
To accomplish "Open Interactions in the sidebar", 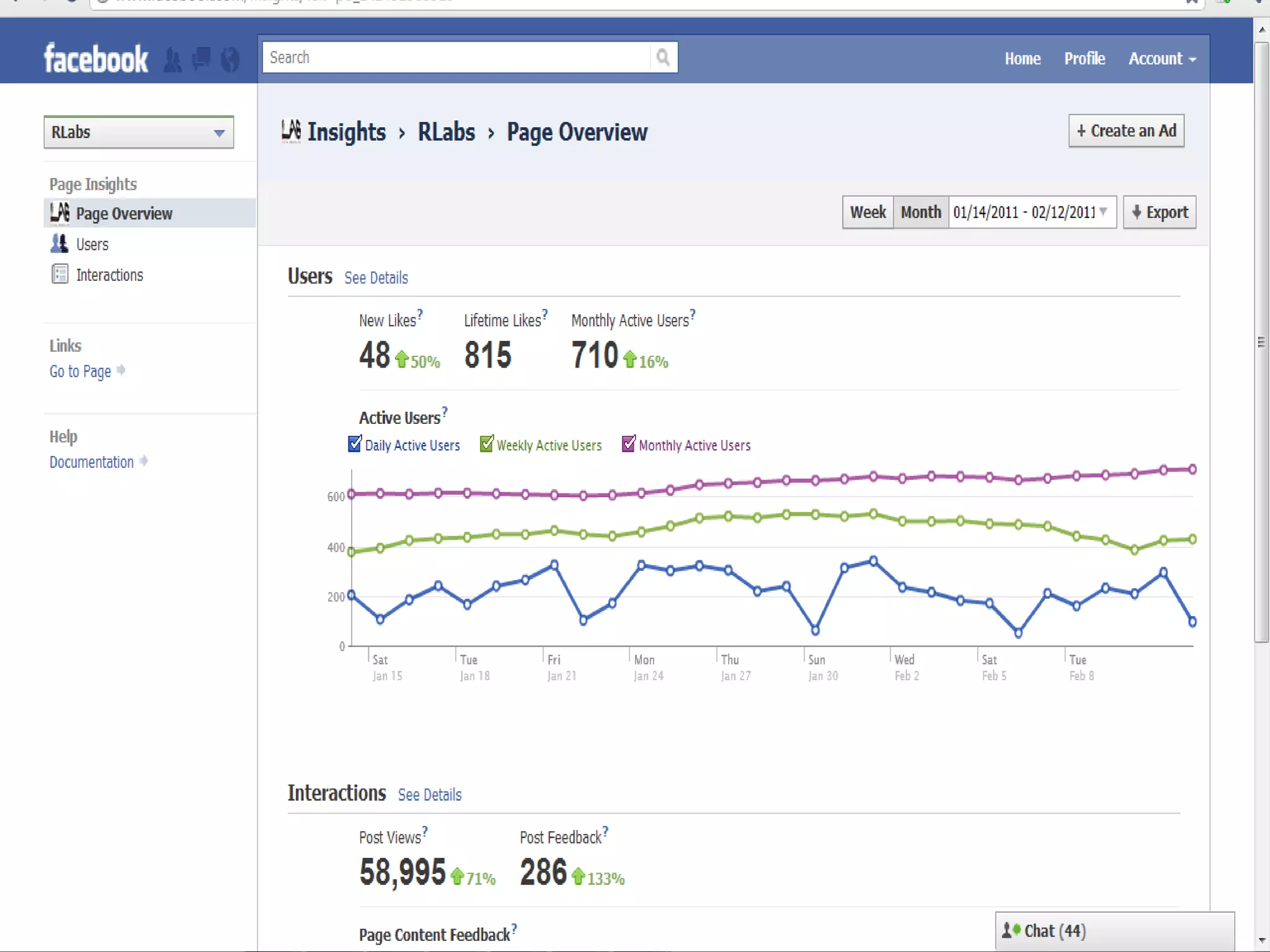I will (x=109, y=275).
